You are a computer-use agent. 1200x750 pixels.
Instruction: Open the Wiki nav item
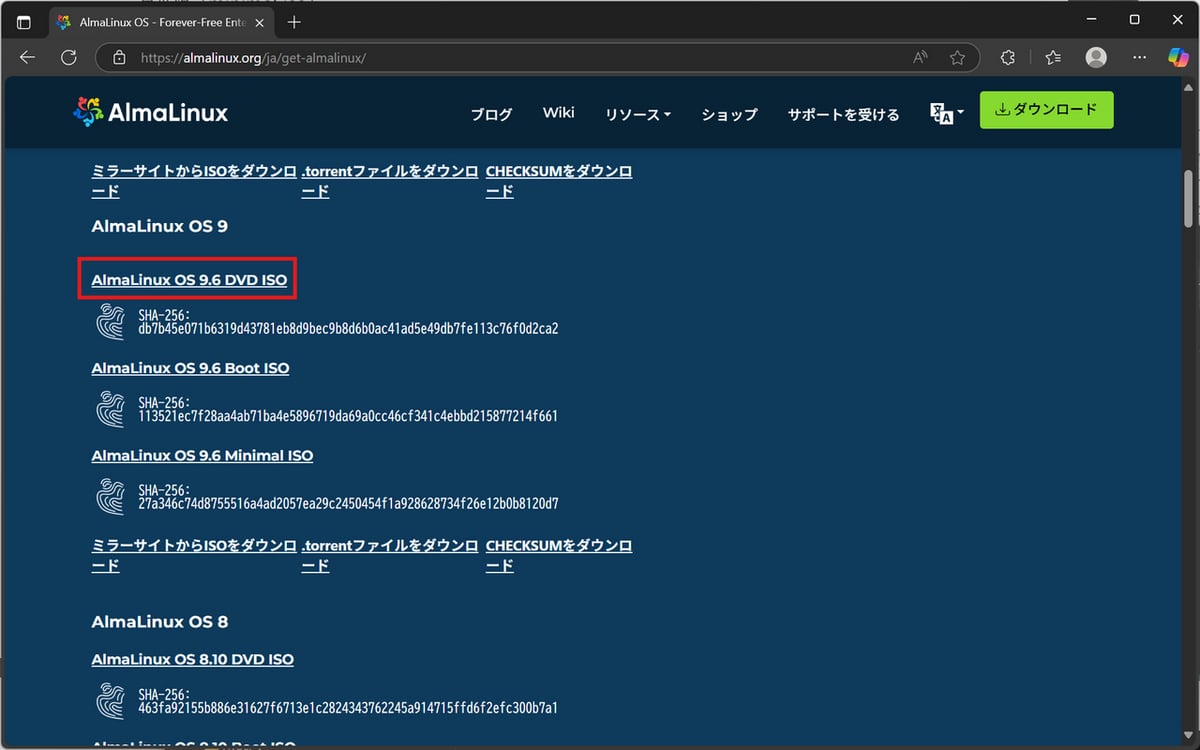[558, 112]
